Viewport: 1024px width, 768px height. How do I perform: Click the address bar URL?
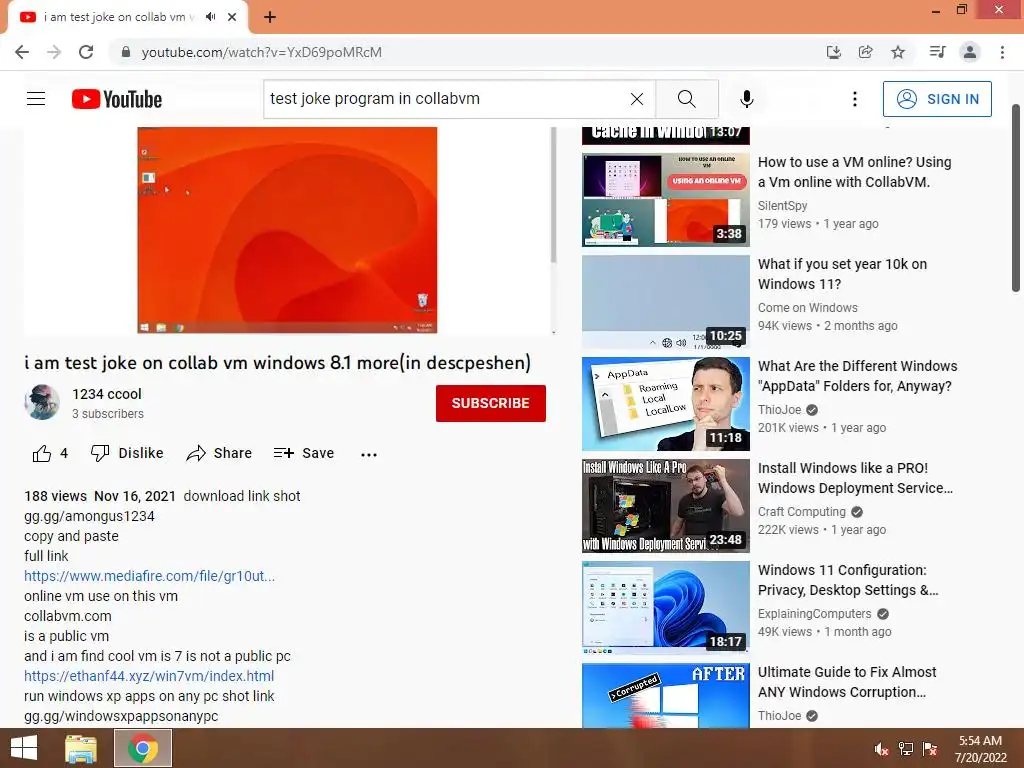coord(261,52)
